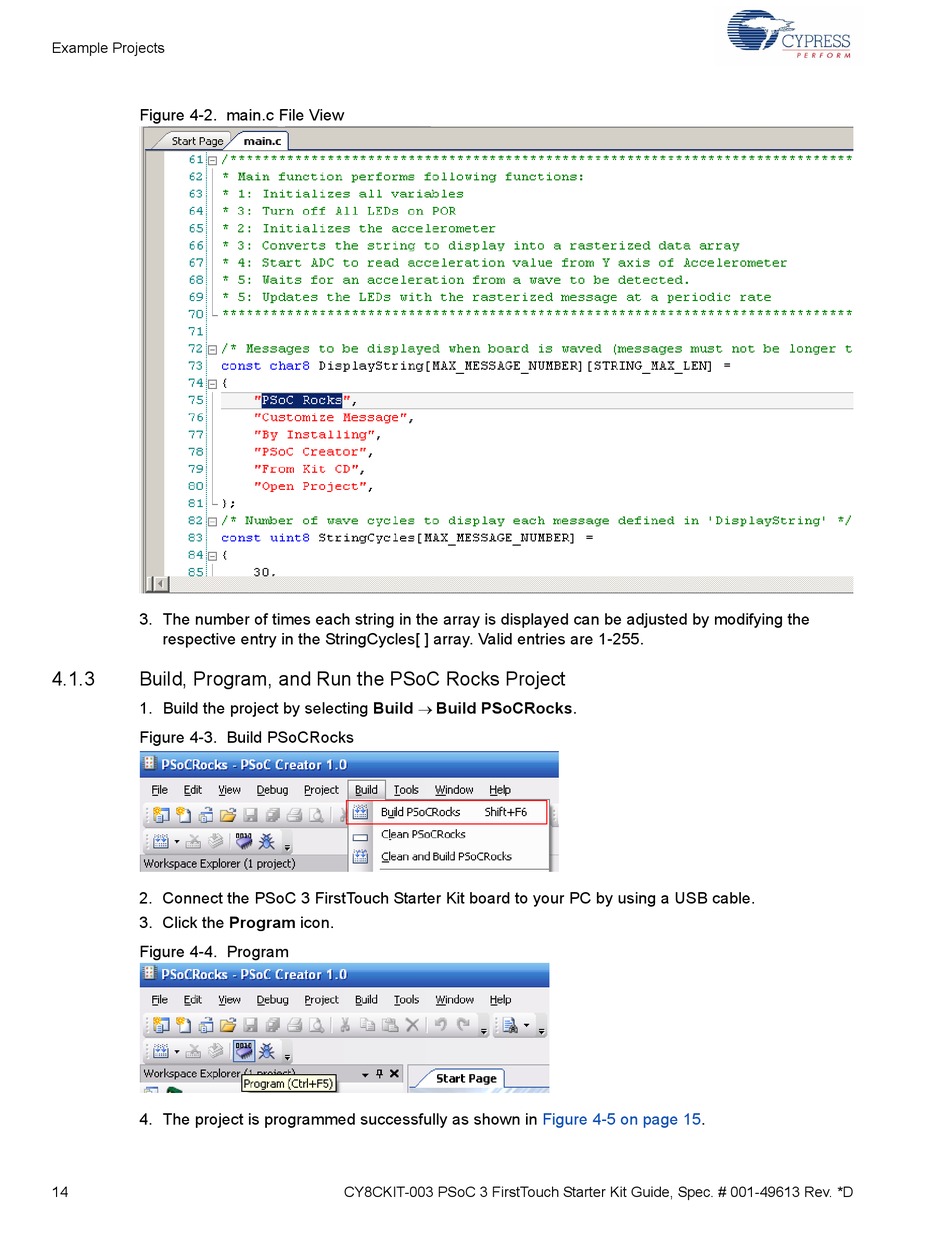950x1241 pixels.
Task: Collapse the brace block at line 74
Action: (x=212, y=383)
